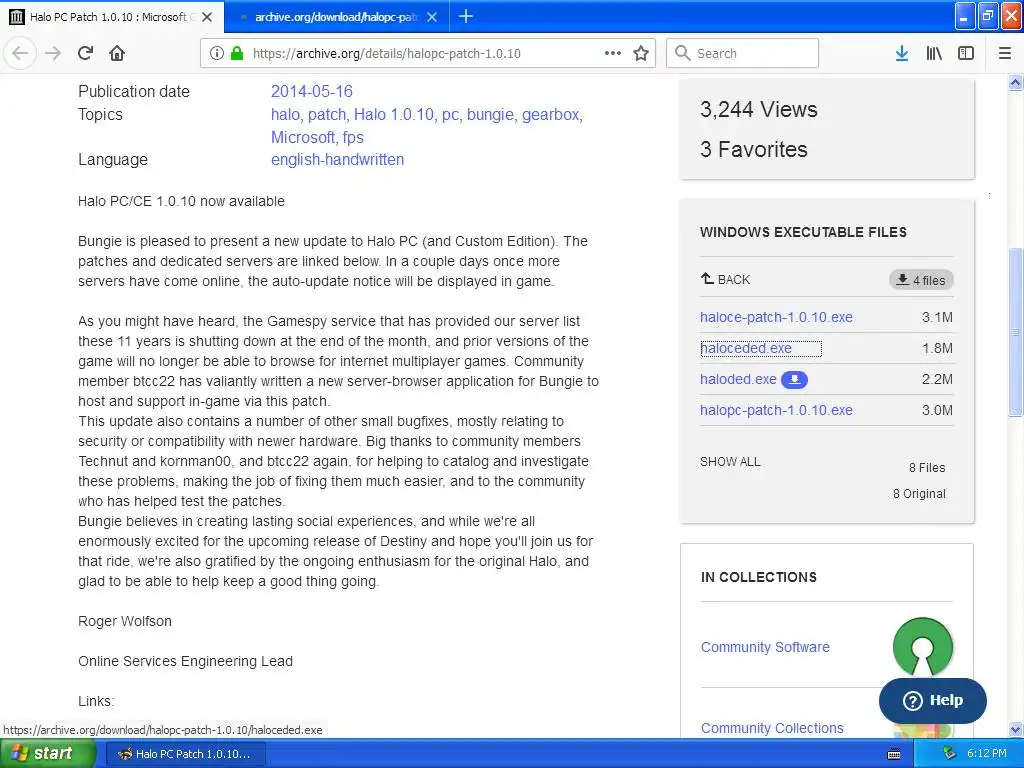This screenshot has width=1024, height=768.
Task: Open the gearbox topic link
Action: point(551,115)
